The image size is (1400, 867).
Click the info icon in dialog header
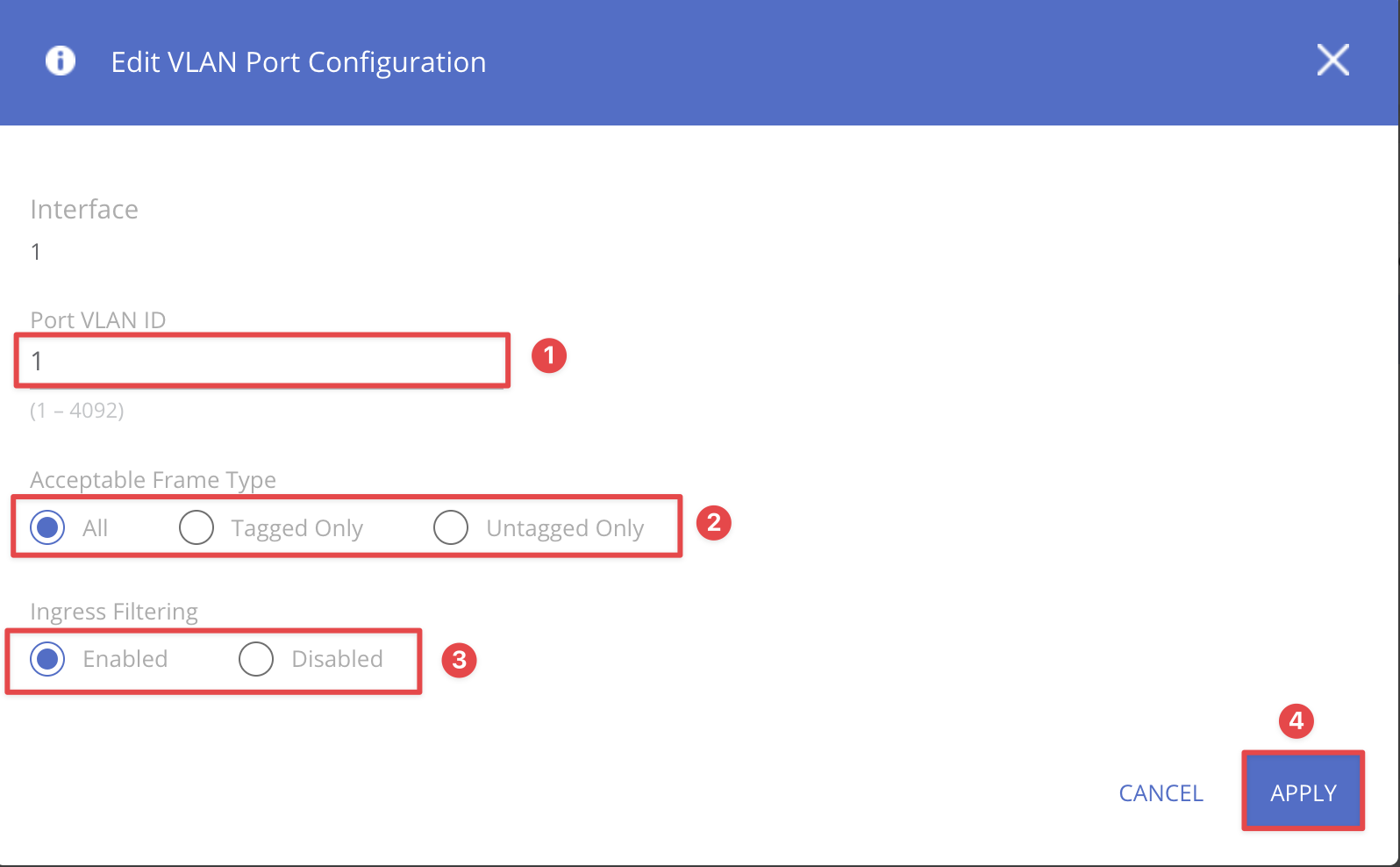(x=61, y=61)
